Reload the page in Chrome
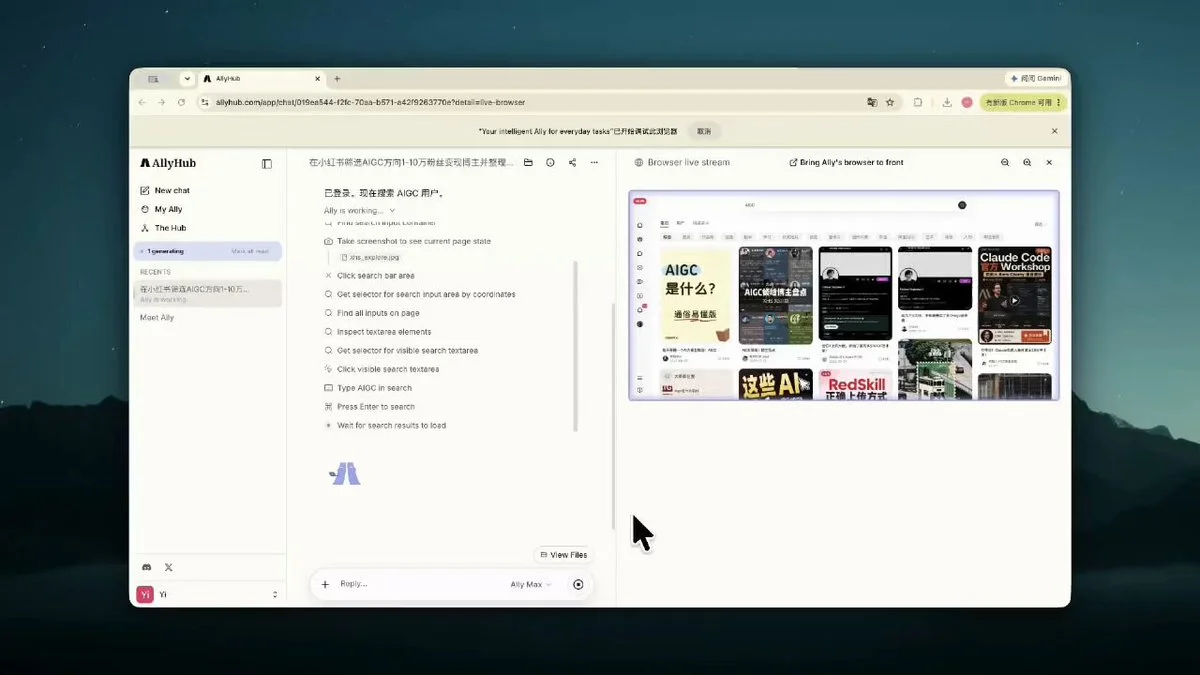The height and width of the screenshot is (675, 1200). (181, 102)
